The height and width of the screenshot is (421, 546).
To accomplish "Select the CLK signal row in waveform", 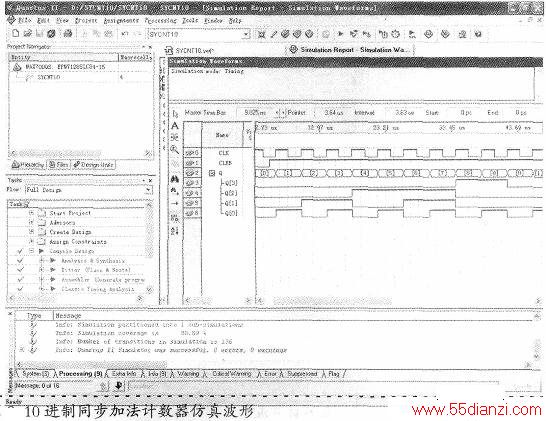I will tap(224, 153).
